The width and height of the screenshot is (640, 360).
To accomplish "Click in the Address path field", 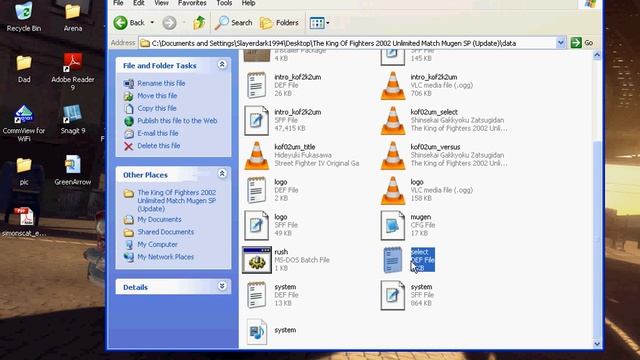I will [348, 43].
